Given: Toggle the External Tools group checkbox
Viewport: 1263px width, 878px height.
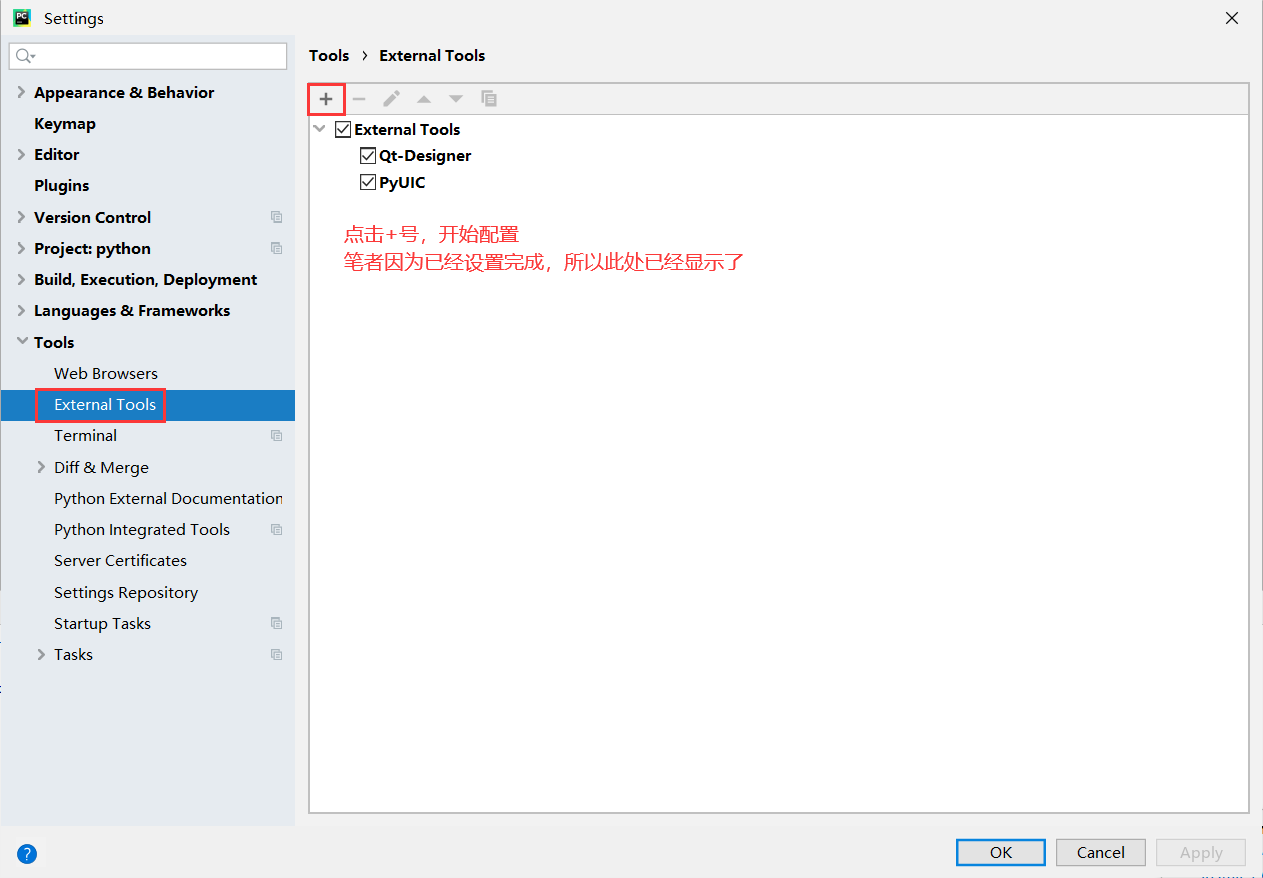Looking at the screenshot, I should click(343, 129).
